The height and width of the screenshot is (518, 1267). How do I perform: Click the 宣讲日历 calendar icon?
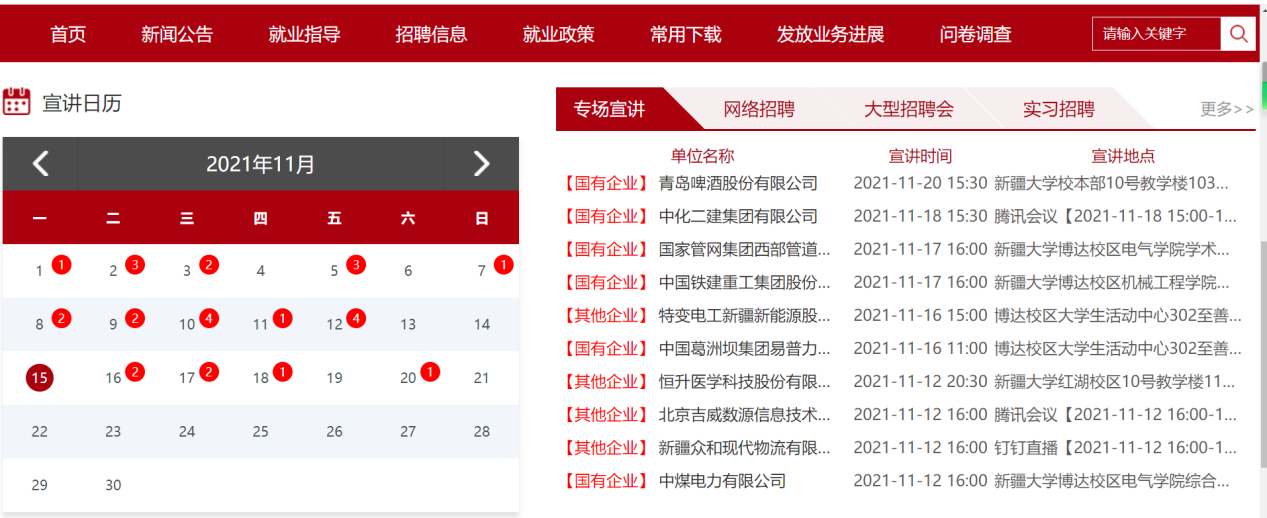point(17,102)
